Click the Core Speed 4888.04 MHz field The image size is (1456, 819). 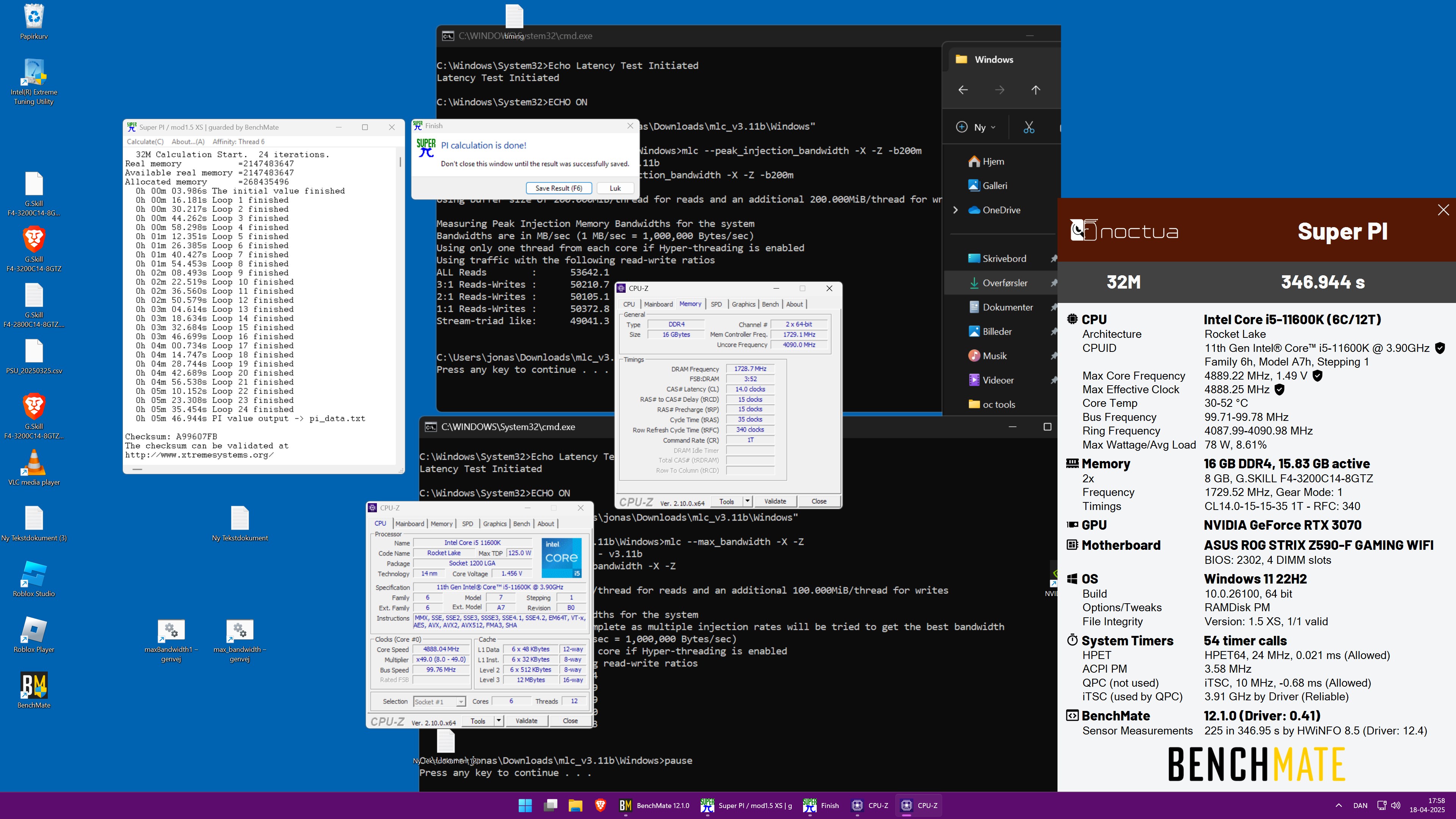[x=441, y=650]
